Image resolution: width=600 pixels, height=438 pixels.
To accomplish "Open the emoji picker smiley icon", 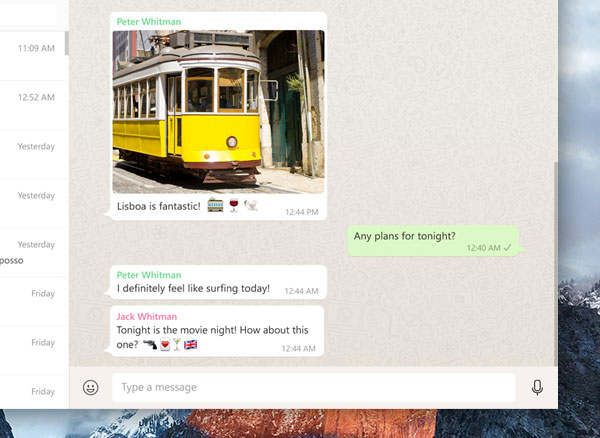I will [91, 388].
